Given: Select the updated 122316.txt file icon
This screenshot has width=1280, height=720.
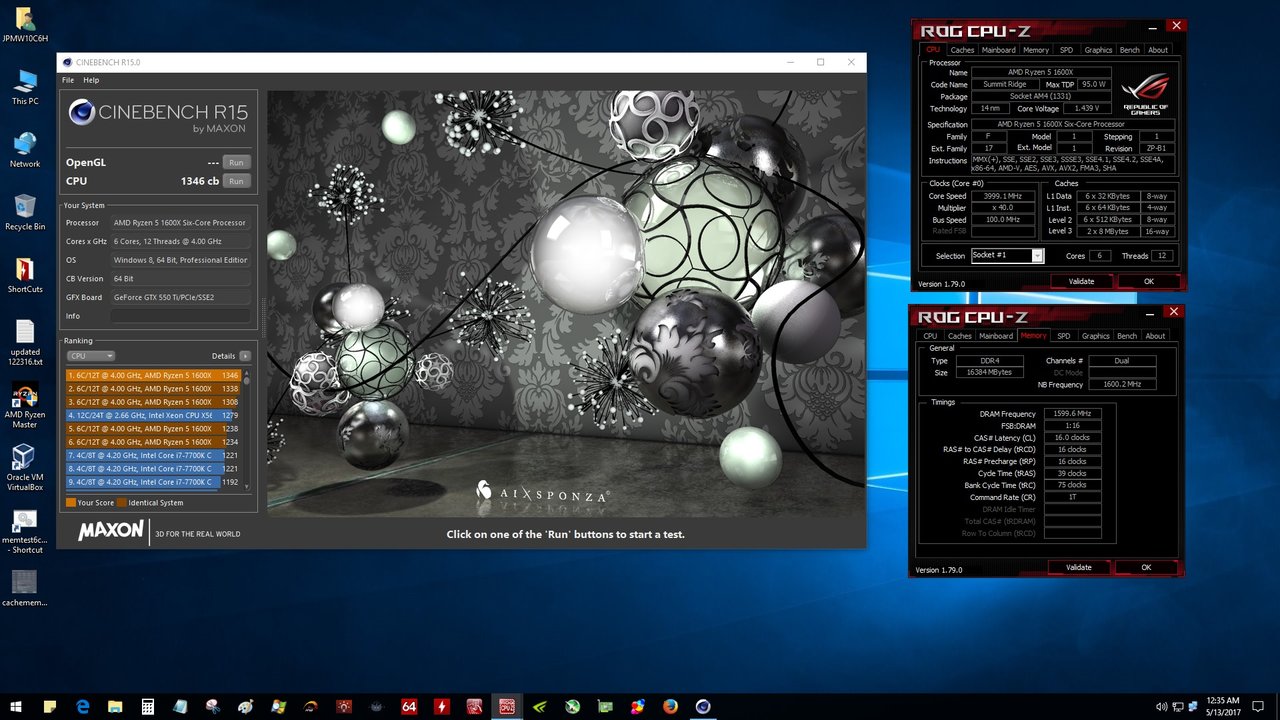Looking at the screenshot, I should coord(25,343).
